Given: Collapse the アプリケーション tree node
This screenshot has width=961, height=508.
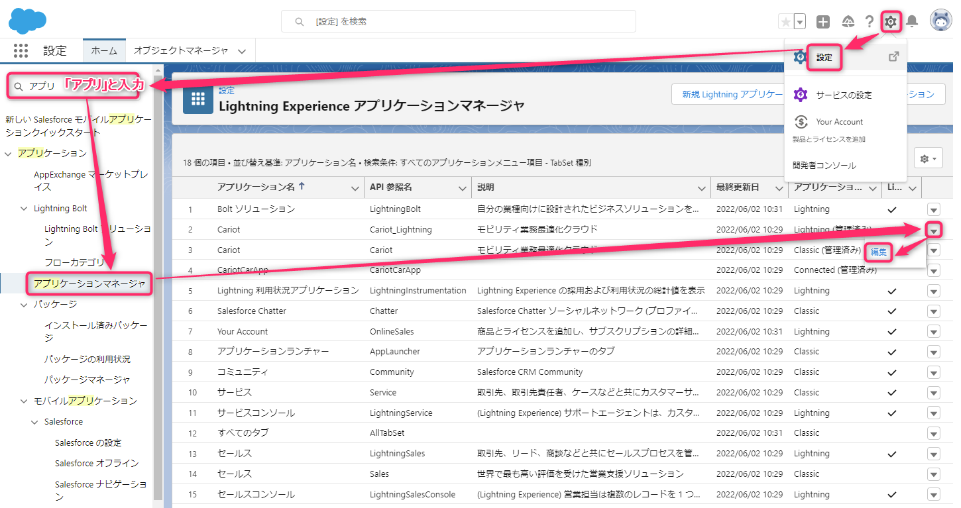Looking at the screenshot, I should pyautogui.click(x=8, y=154).
